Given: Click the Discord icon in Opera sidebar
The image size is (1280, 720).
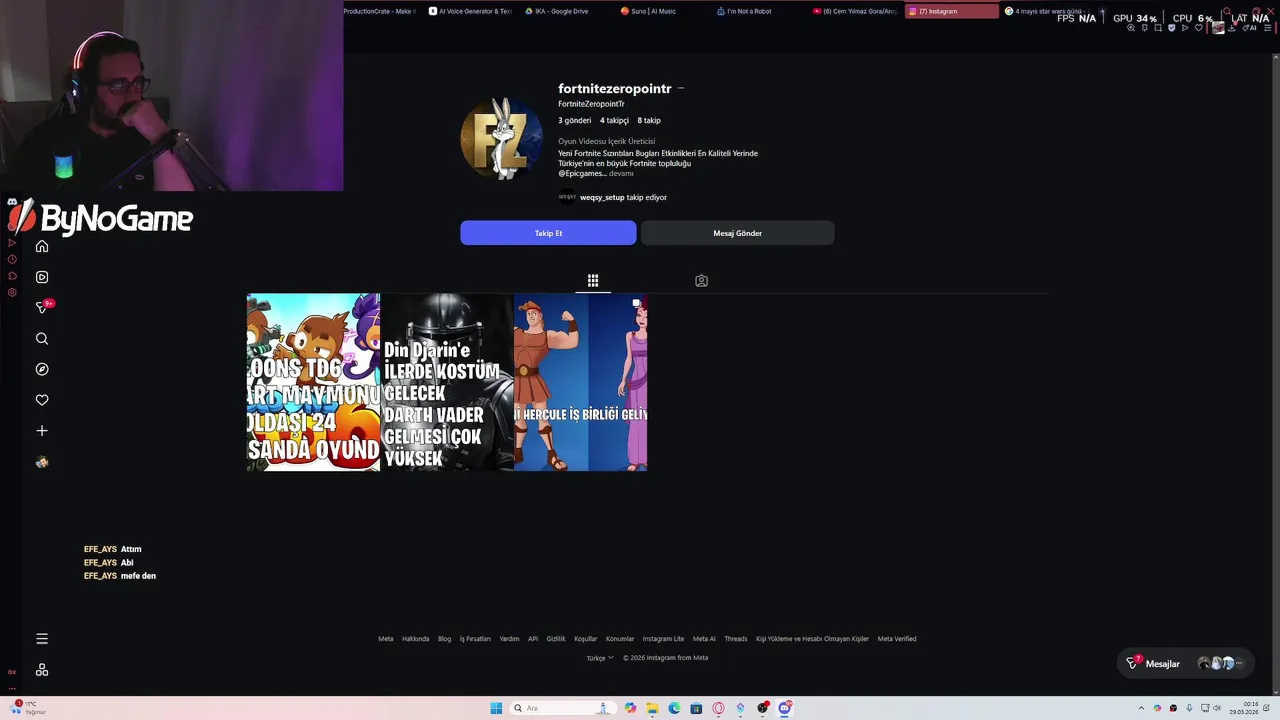Looking at the screenshot, I should [x=12, y=203].
